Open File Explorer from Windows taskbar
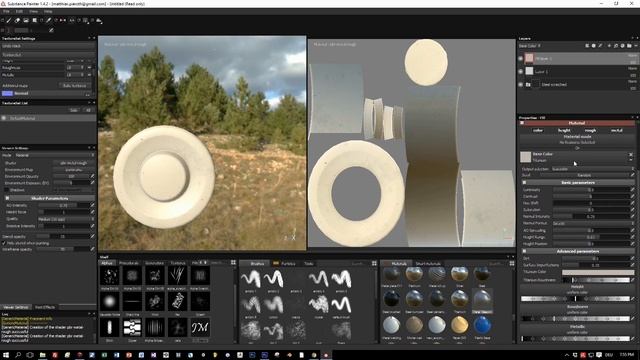The image size is (640, 360). pos(42,355)
